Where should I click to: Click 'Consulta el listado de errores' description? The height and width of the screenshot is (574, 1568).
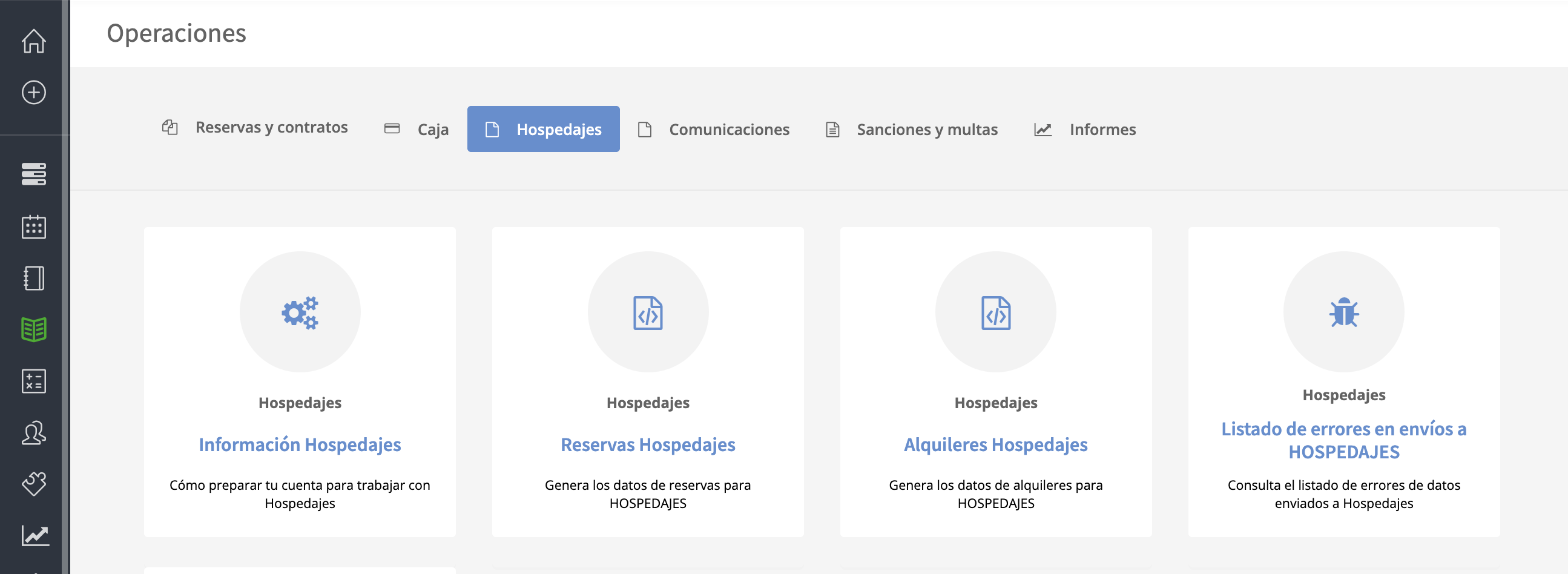coord(1344,494)
